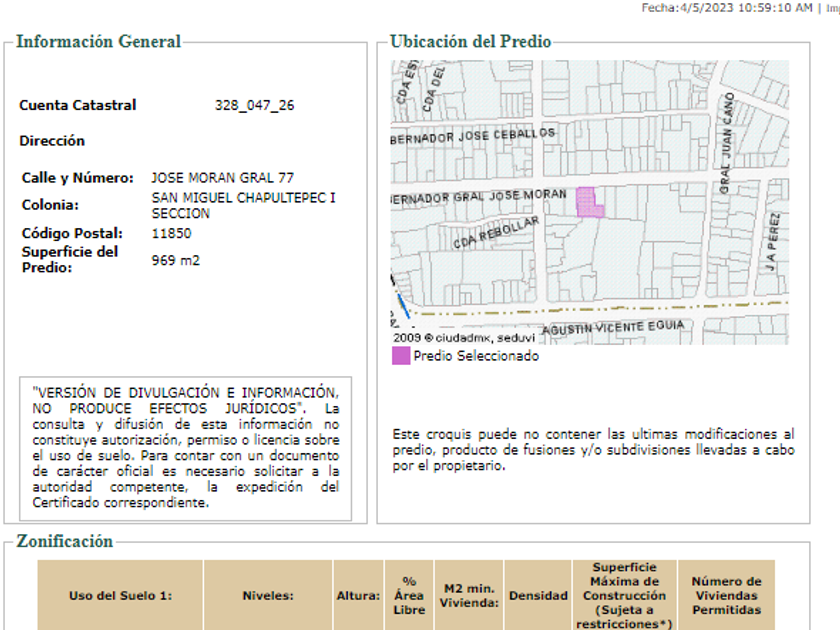
Task: Click the AGUSTIN VICENTE EGUIA street label
Action: (x=613, y=327)
